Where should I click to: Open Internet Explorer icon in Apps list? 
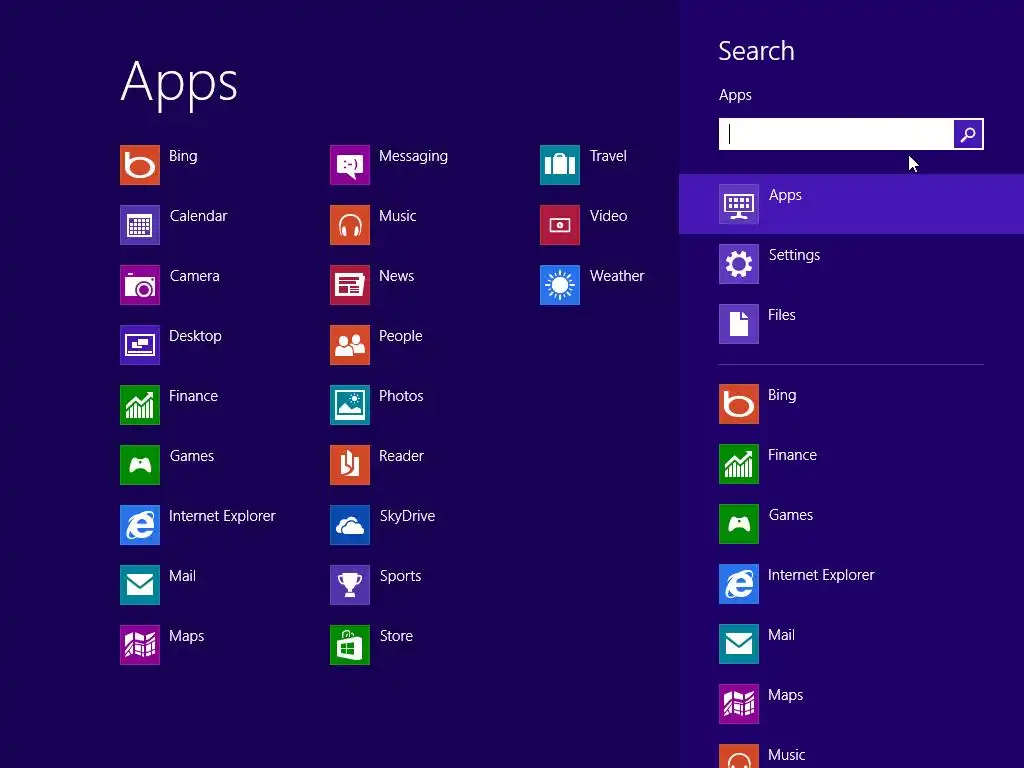pyautogui.click(x=140, y=525)
